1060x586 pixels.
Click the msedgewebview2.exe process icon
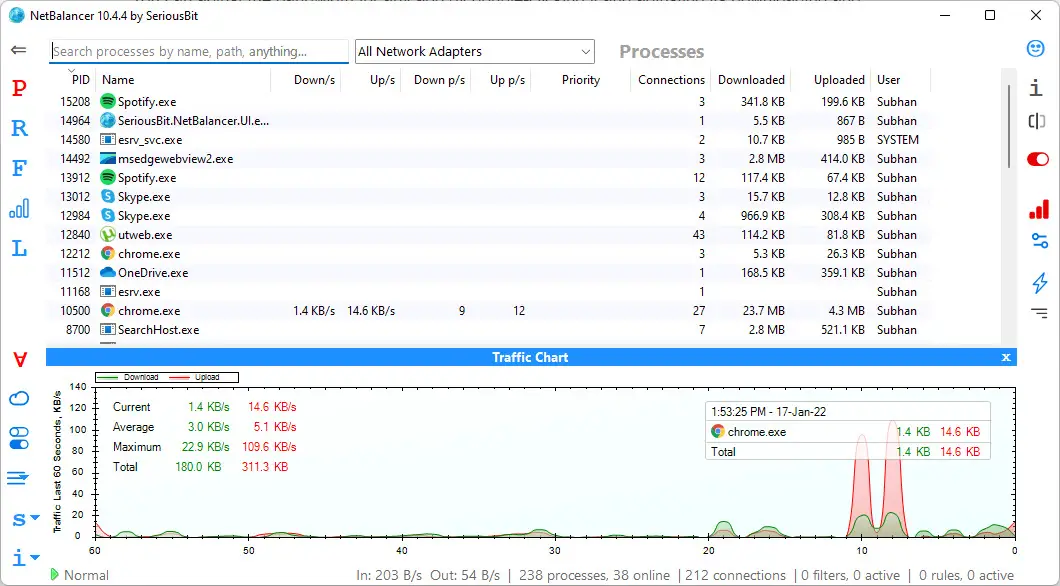[x=107, y=159]
